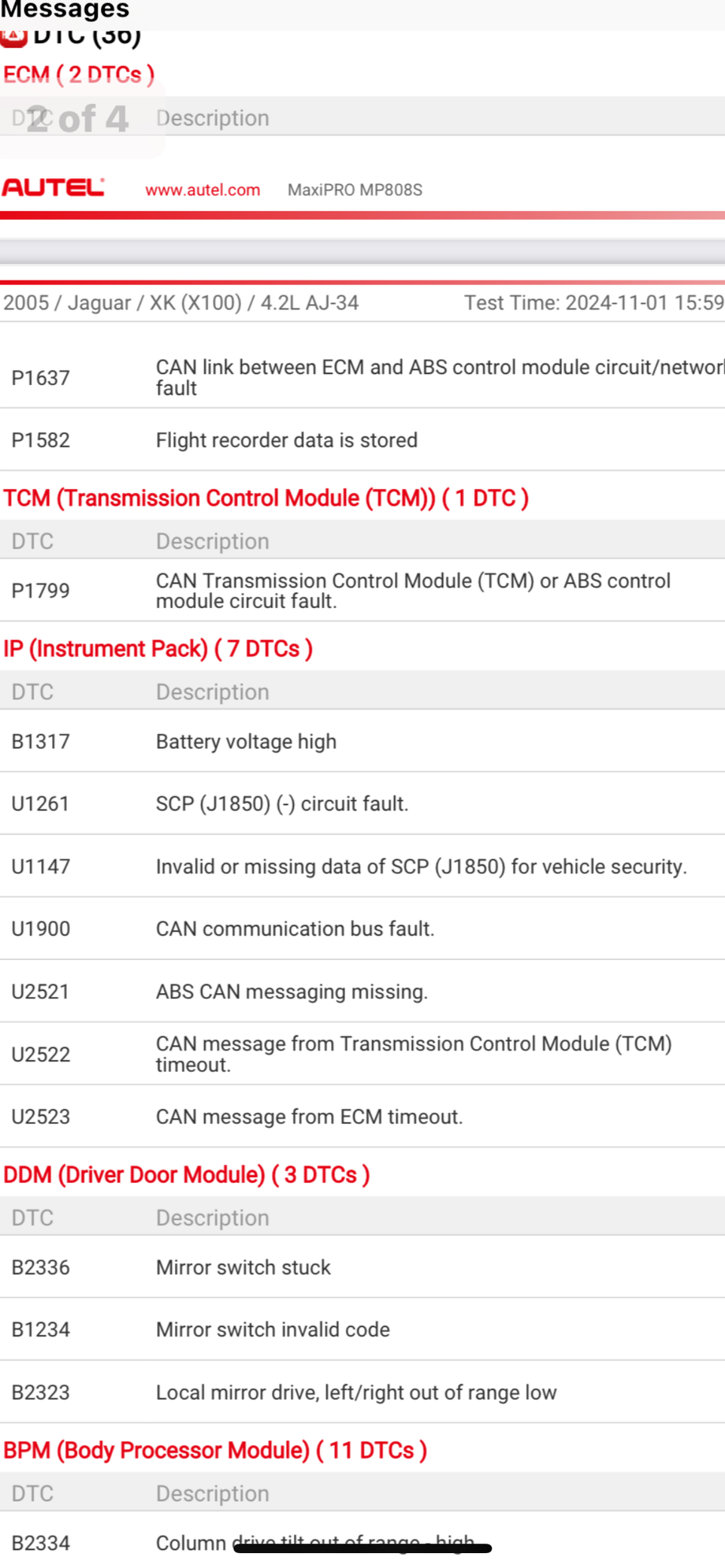Click the red DTC icon at top
This screenshot has width=725, height=1568.
pos(14,37)
